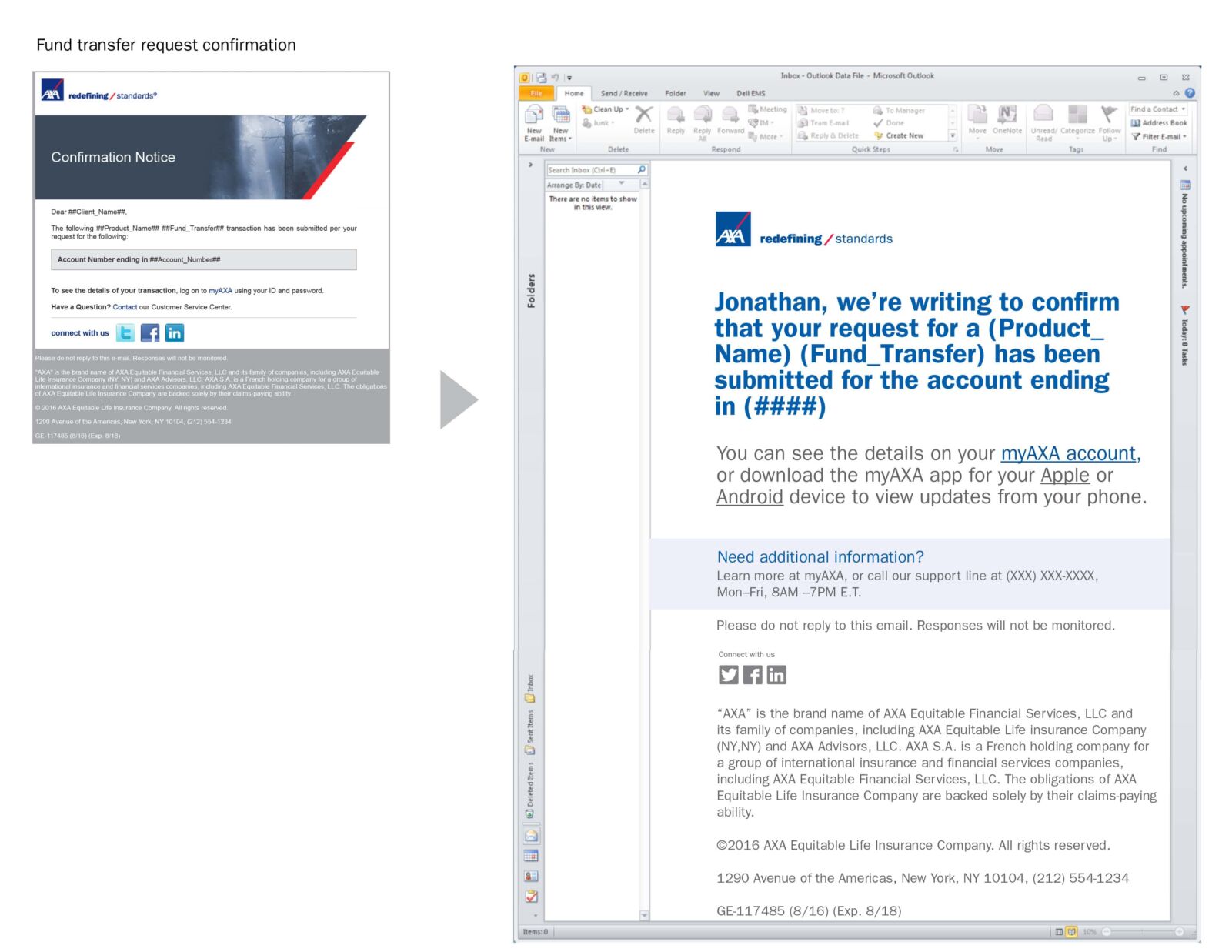Image resolution: width=1232 pixels, height=952 pixels.
Task: Switch to the View ribbon tab
Action: coord(711,93)
